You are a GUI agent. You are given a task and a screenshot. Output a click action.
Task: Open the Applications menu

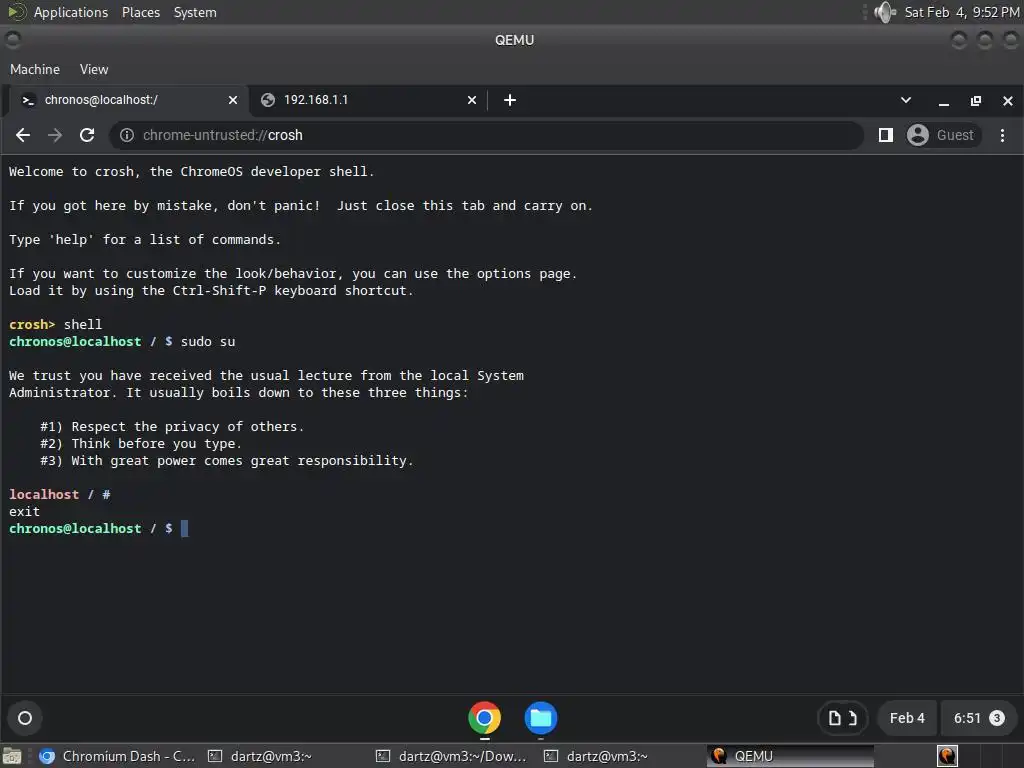71,12
